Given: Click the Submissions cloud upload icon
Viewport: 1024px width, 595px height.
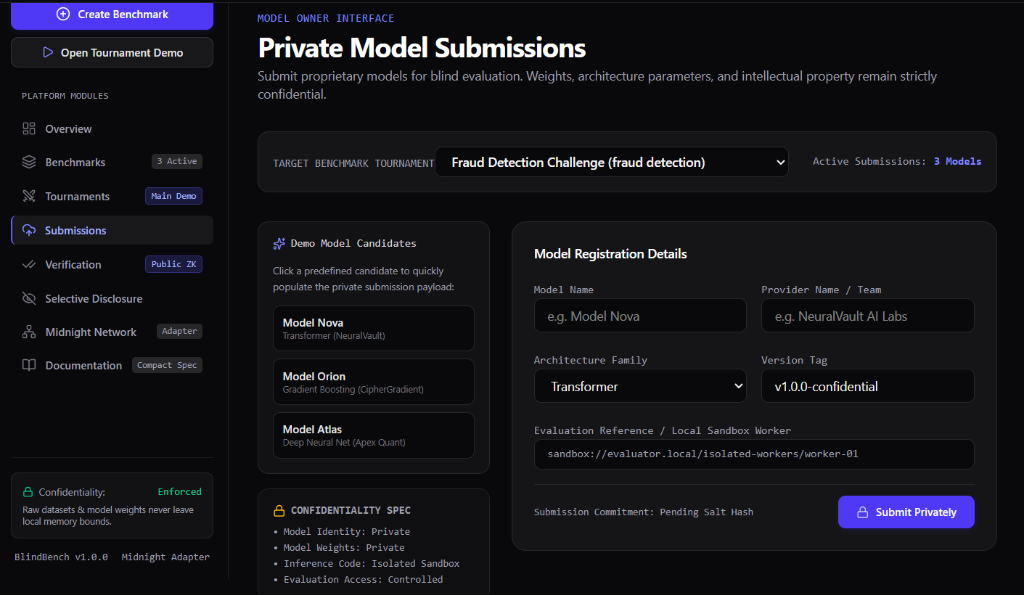Looking at the screenshot, I should click(29, 230).
